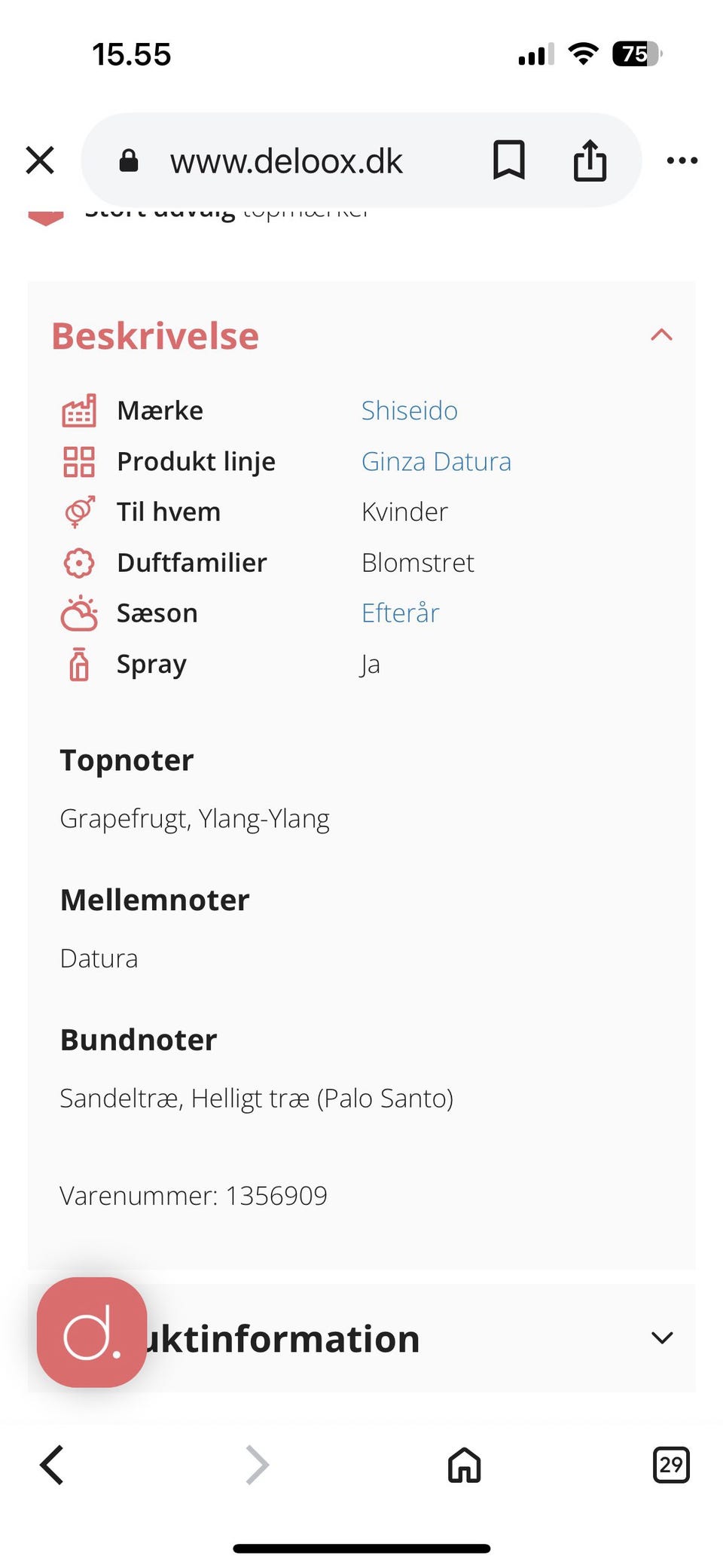723x1568 pixels.
Task: Click the spray bottle icon beside Spray
Action: 78,664
